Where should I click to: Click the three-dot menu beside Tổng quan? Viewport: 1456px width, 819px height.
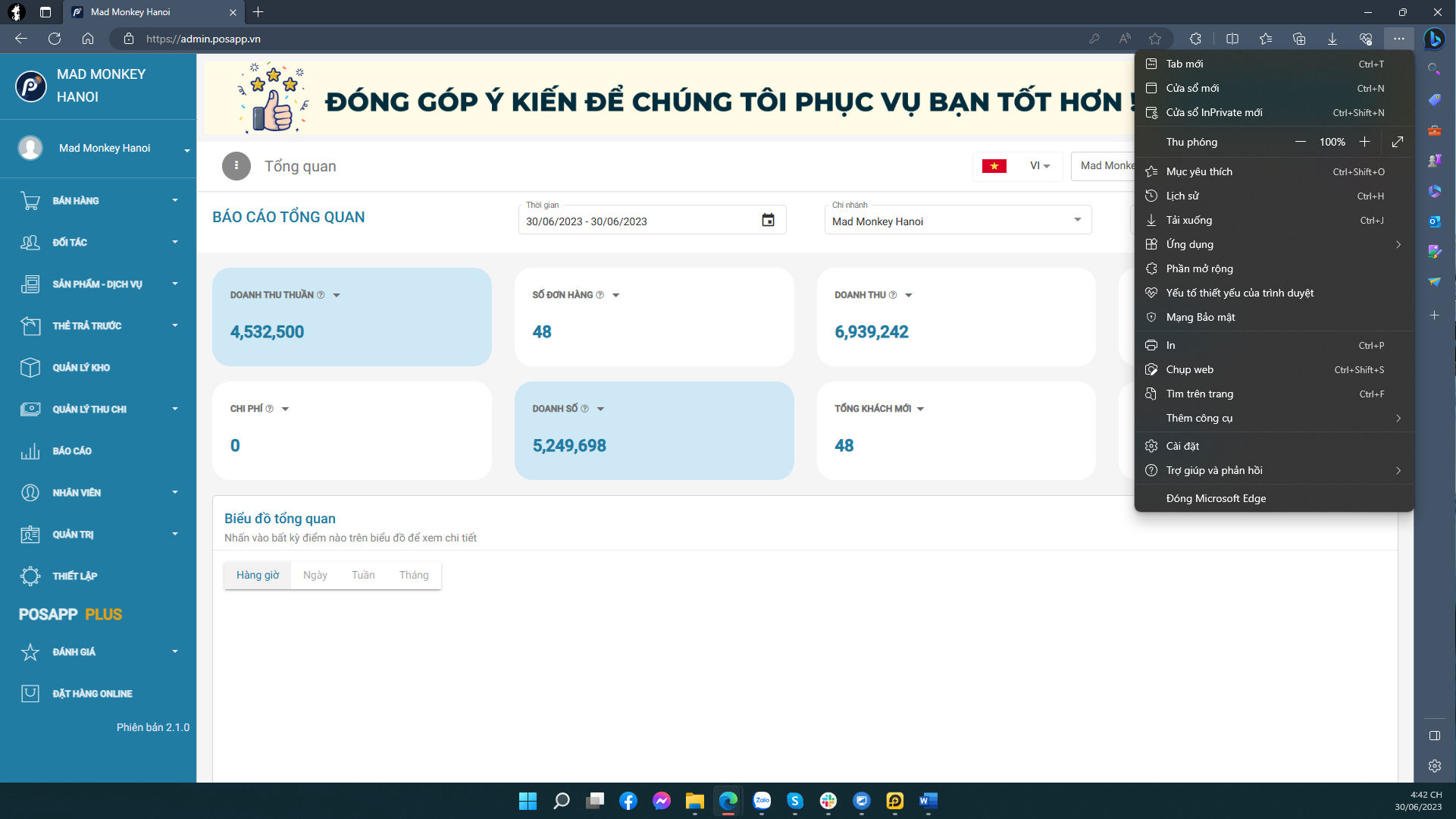[x=236, y=166]
